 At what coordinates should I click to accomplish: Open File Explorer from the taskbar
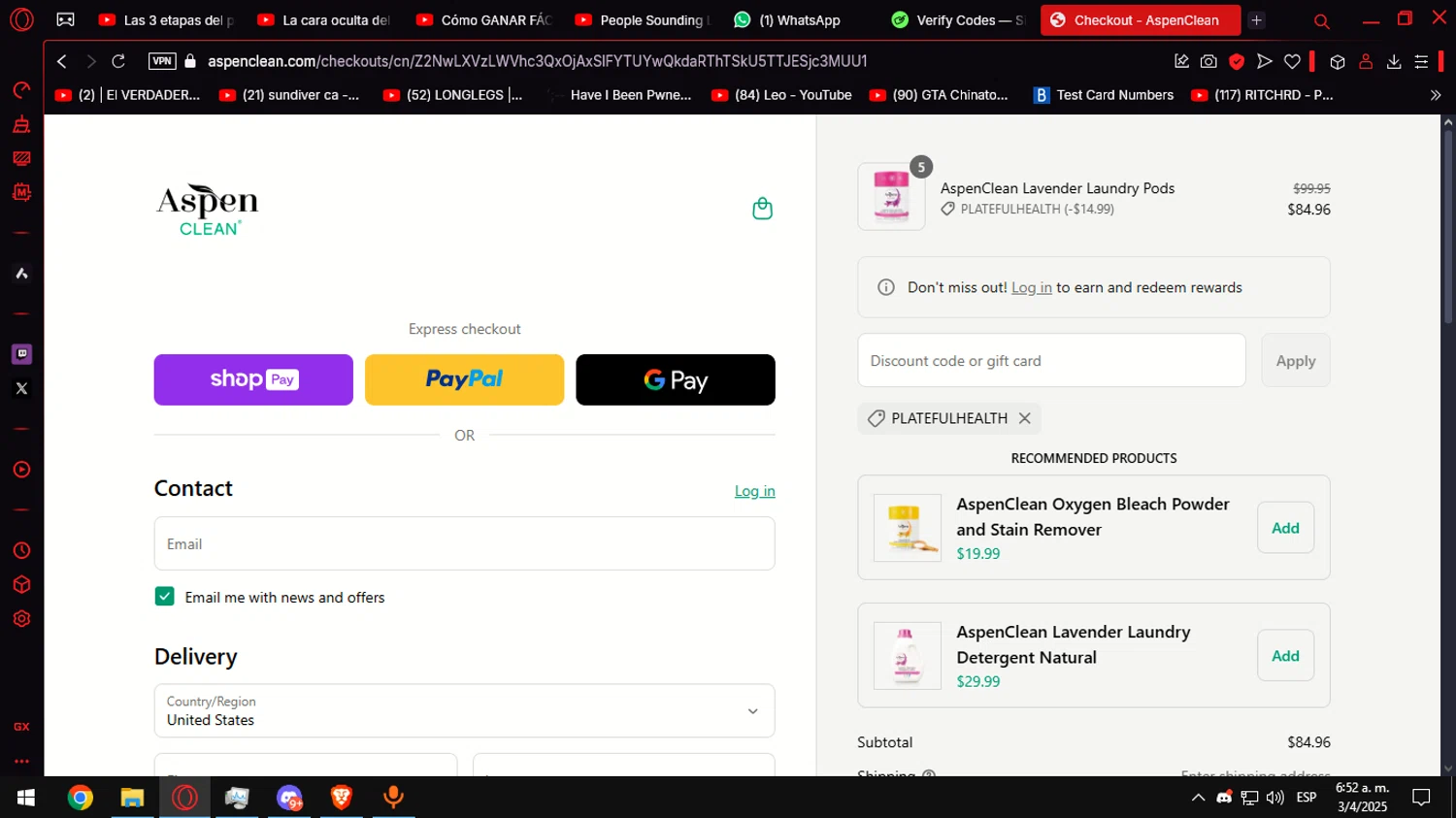coord(132,798)
